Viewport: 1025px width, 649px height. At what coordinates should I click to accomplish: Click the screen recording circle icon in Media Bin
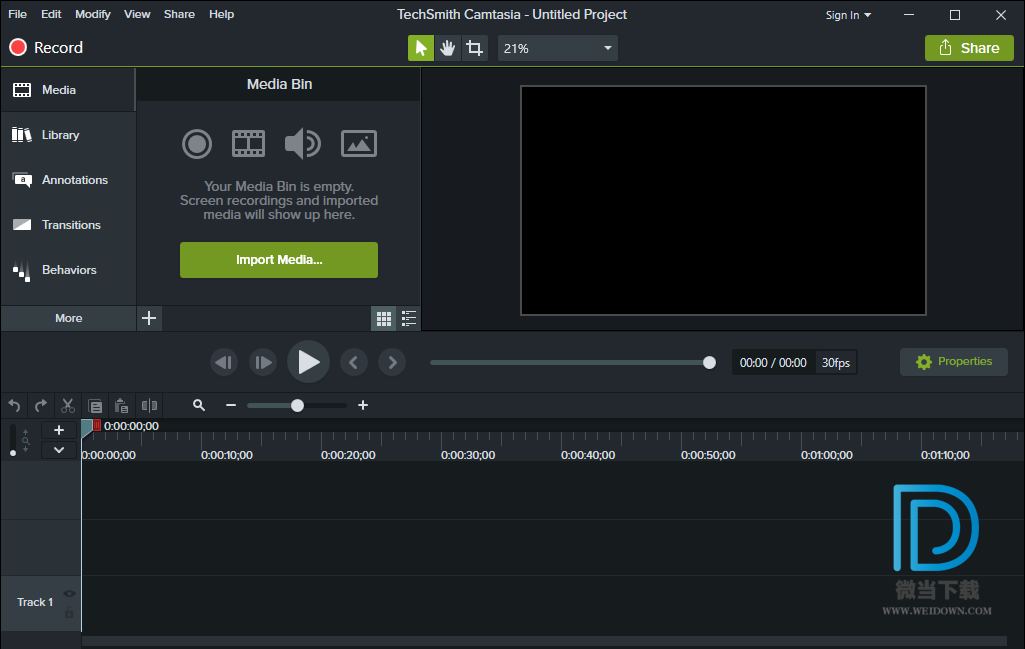point(197,144)
